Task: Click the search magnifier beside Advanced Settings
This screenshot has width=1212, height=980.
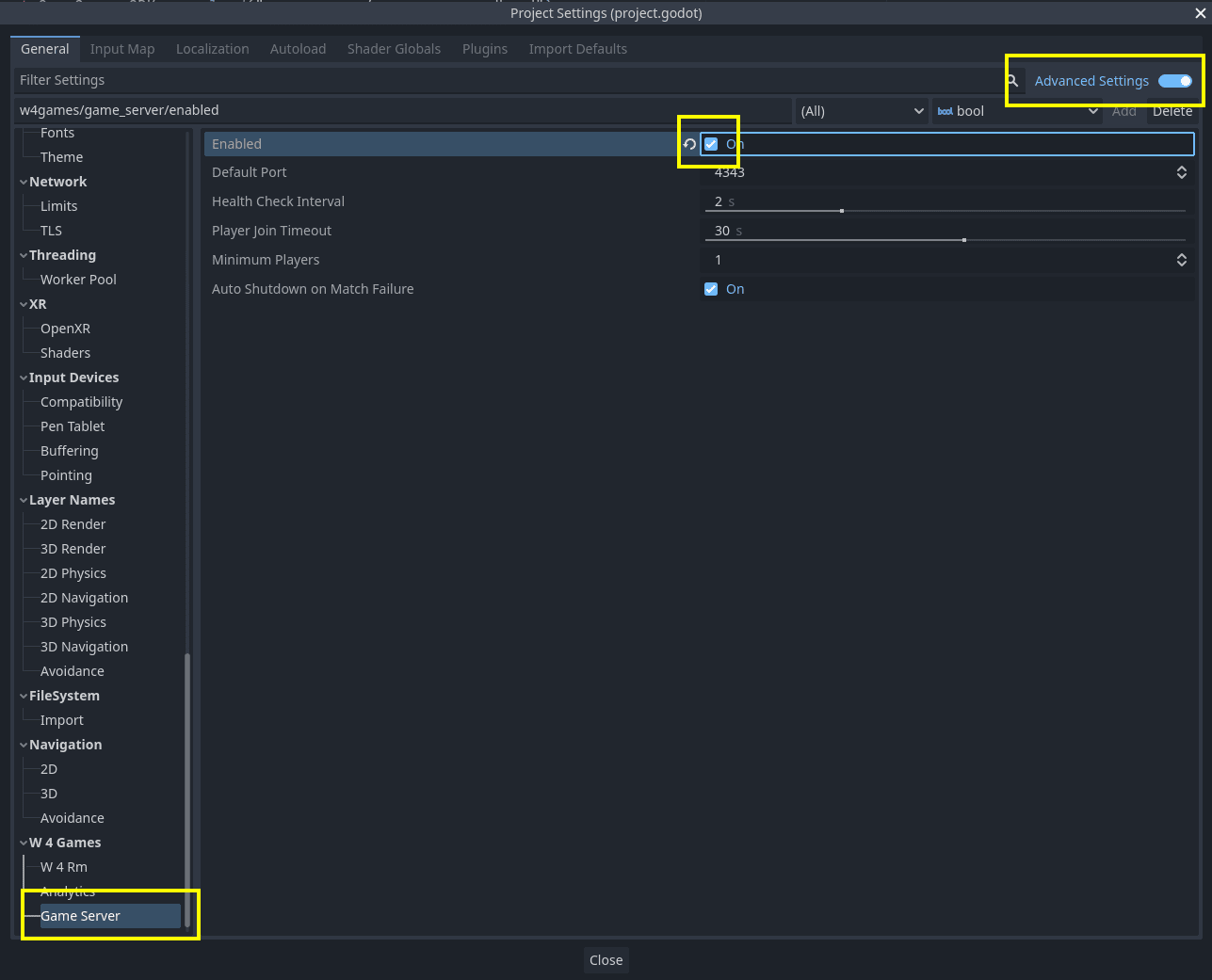Action: pyautogui.click(x=1013, y=81)
